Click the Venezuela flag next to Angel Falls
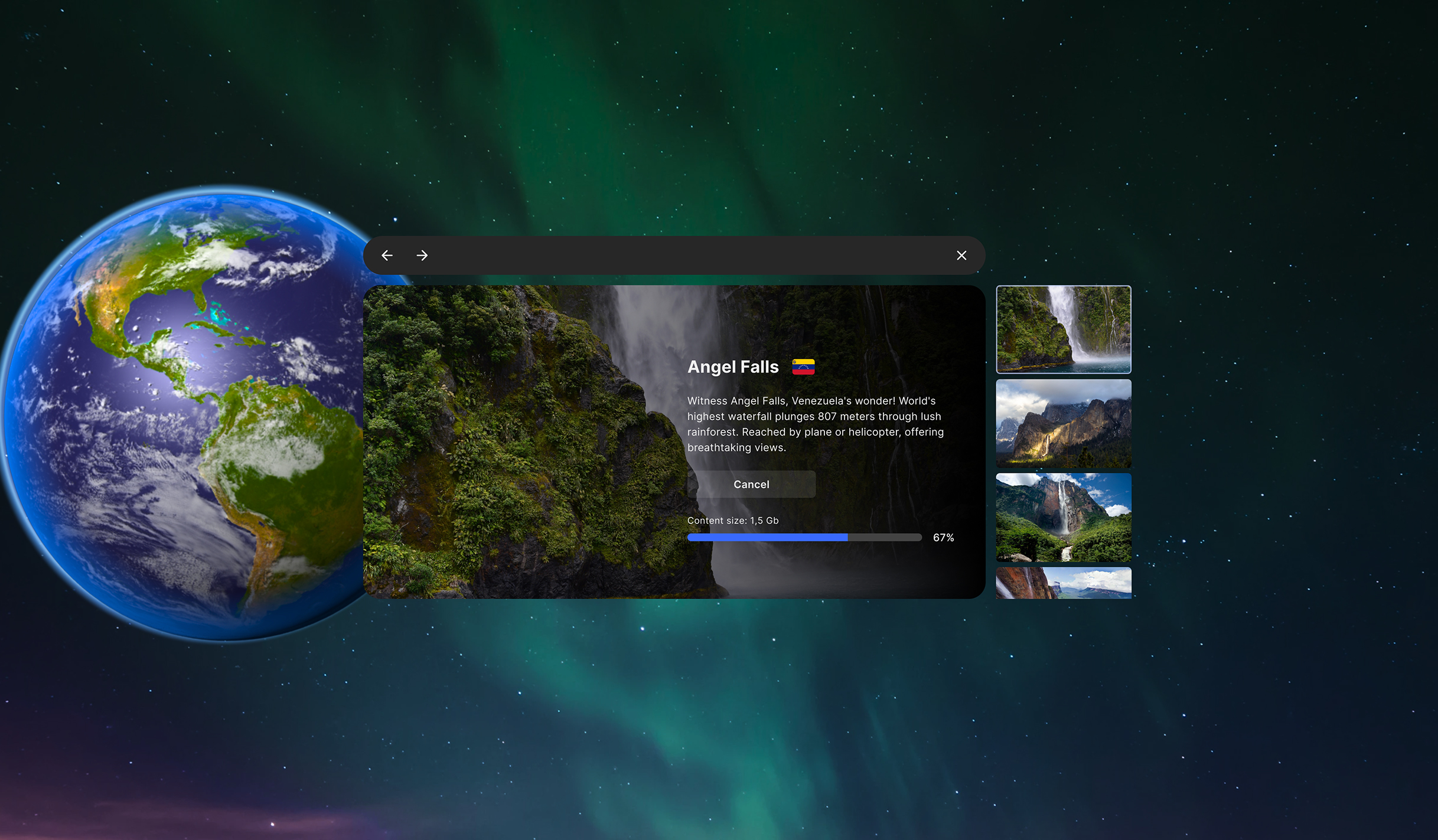Viewport: 1438px width, 840px height. pos(804,366)
